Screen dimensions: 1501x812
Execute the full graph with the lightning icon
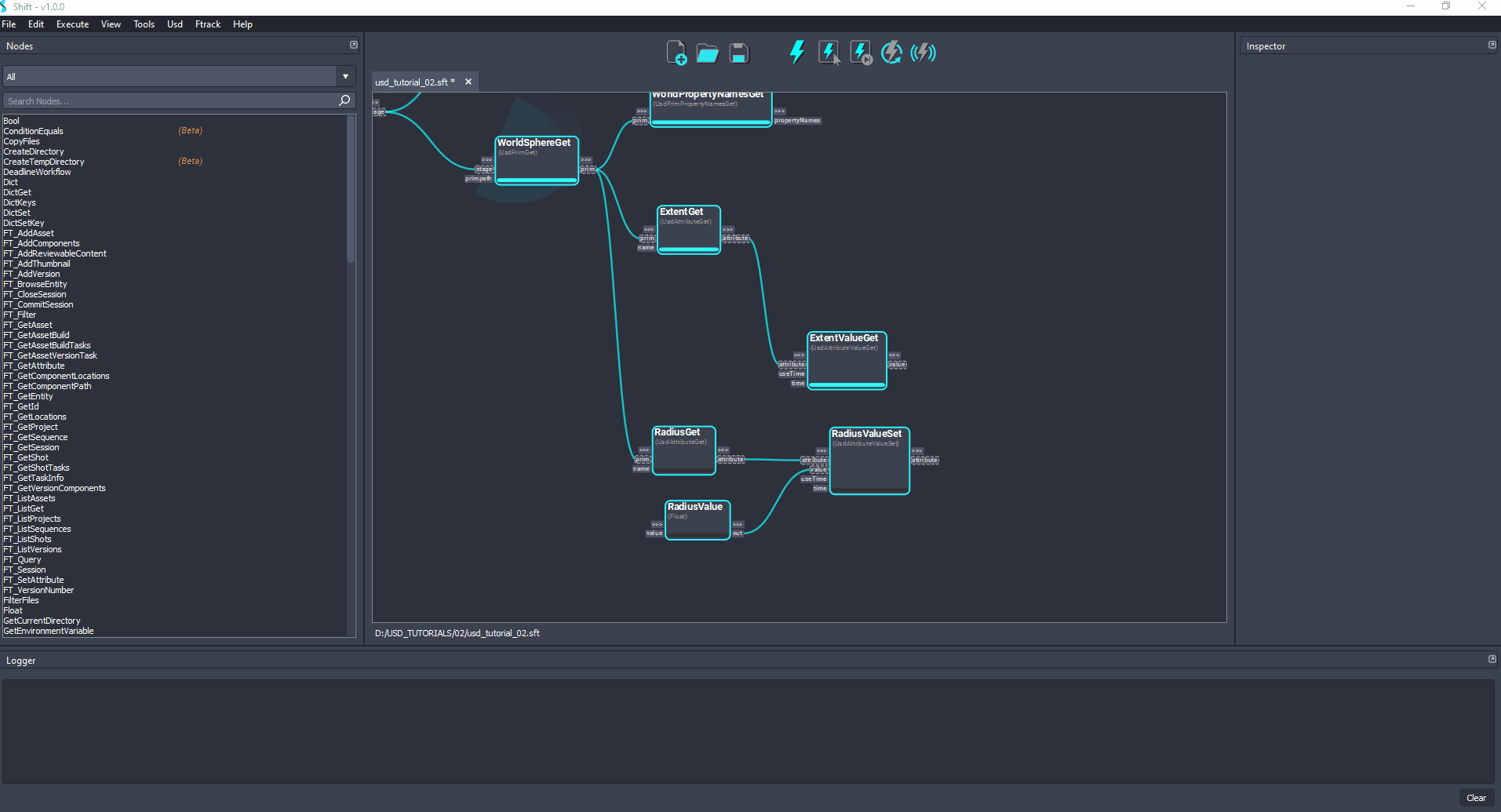pyautogui.click(x=796, y=52)
